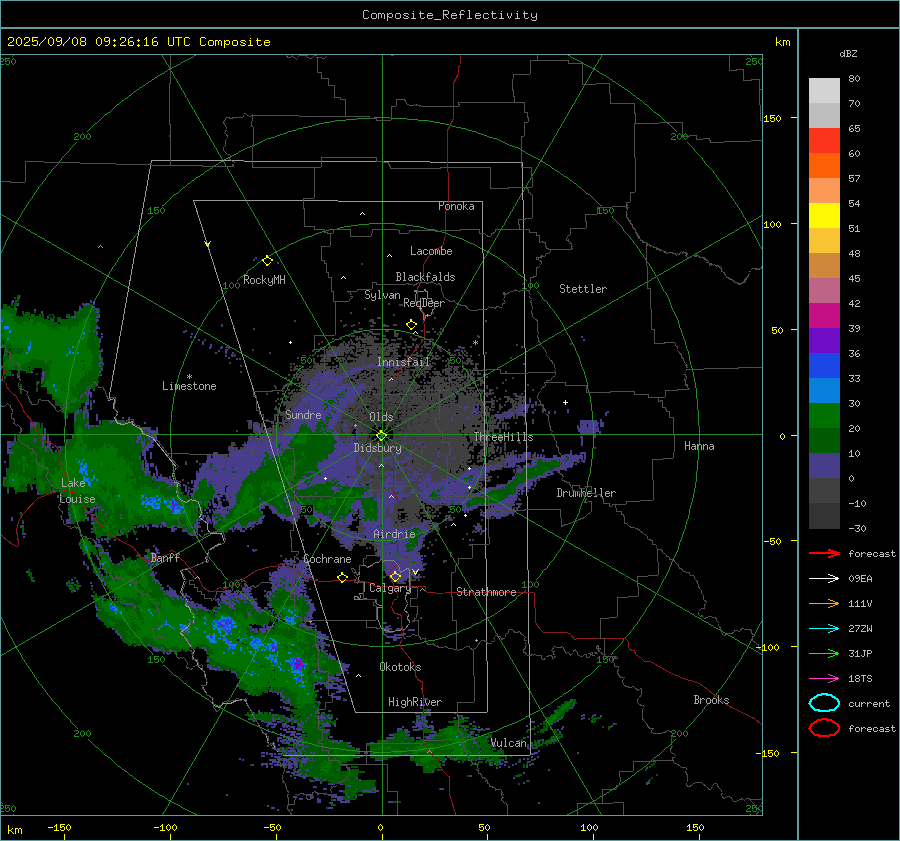Image resolution: width=900 pixels, height=841 pixels.
Task: Click the Banff town label
Action: 165,557
